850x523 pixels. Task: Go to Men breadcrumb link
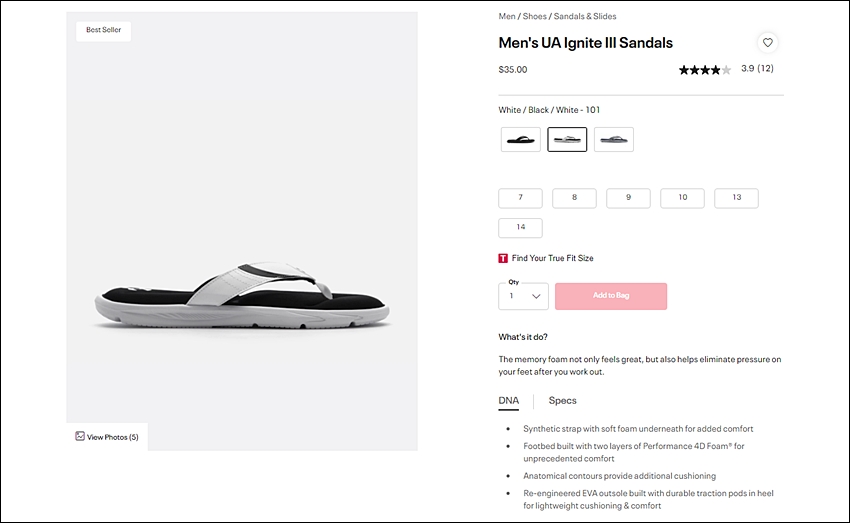507,16
